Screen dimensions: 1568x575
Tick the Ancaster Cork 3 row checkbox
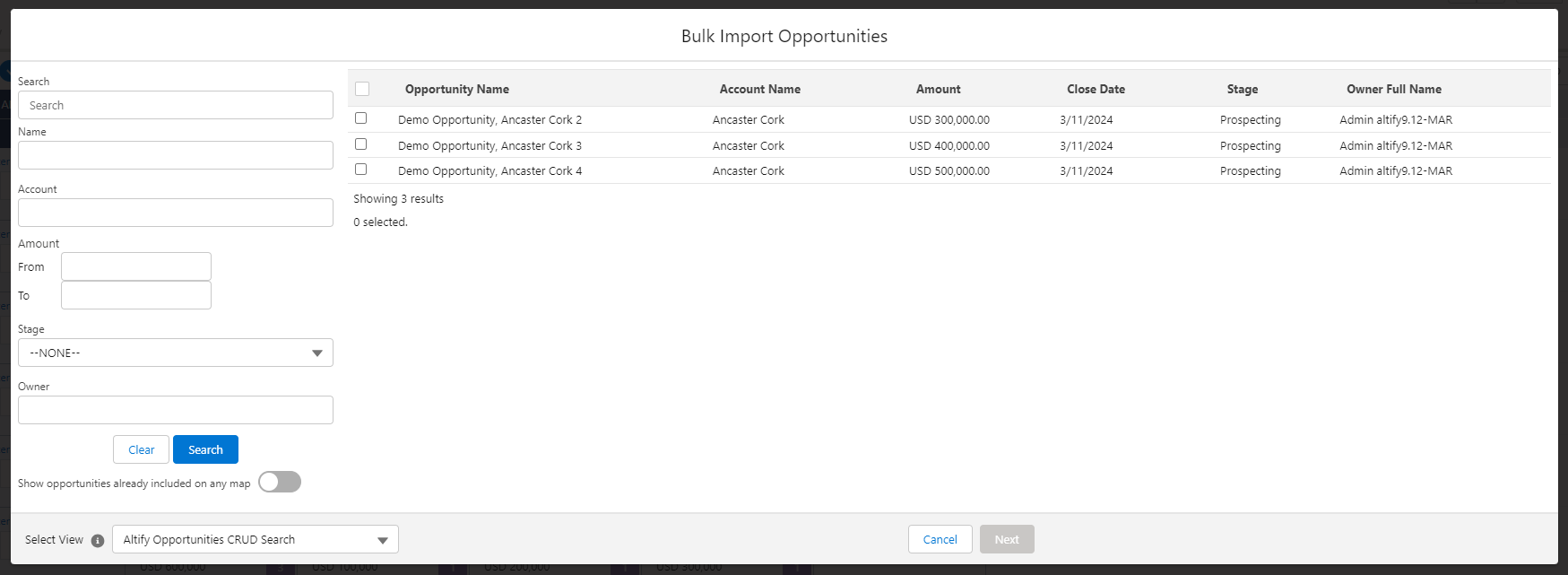click(361, 144)
